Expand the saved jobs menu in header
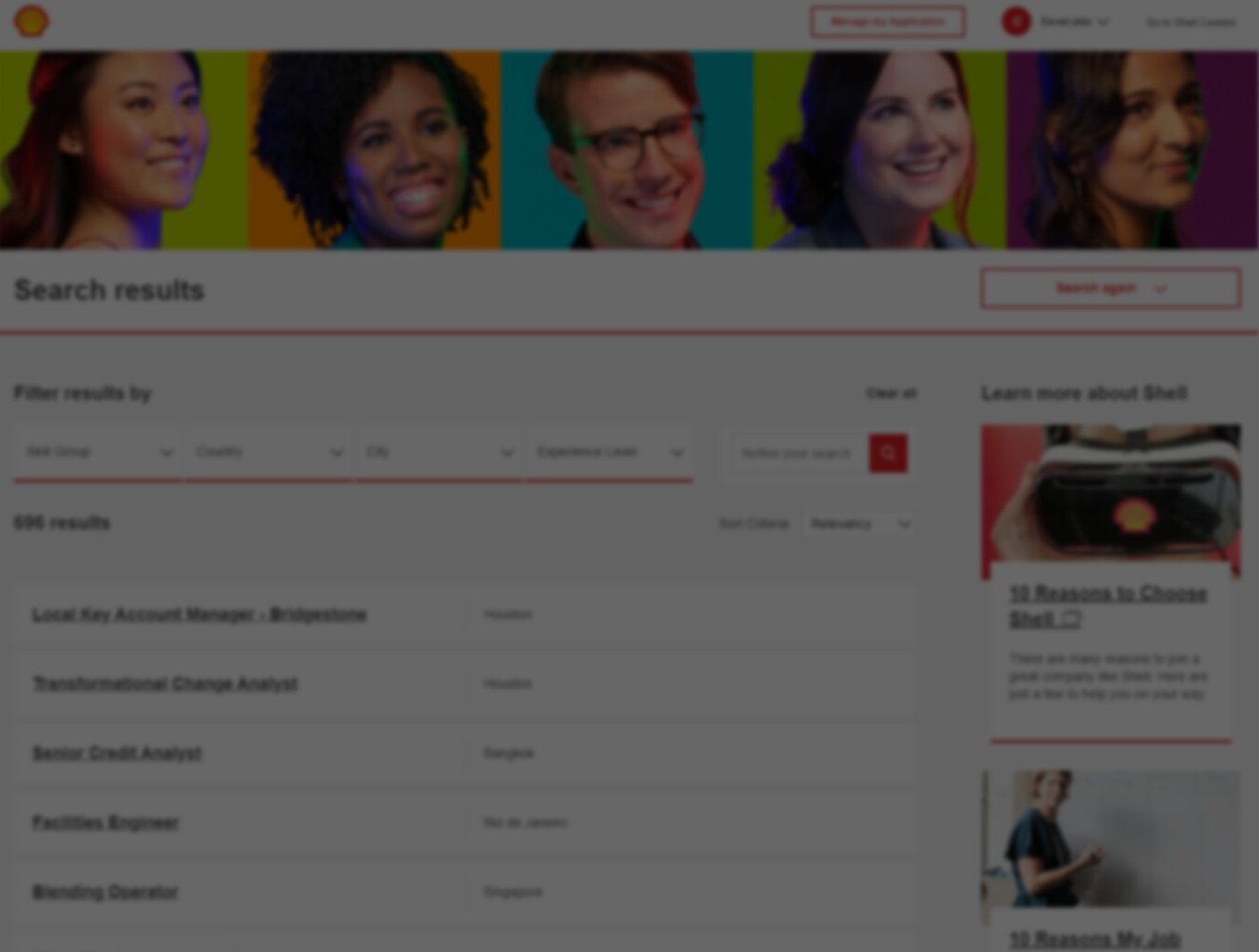1259x952 pixels. [x=1073, y=21]
